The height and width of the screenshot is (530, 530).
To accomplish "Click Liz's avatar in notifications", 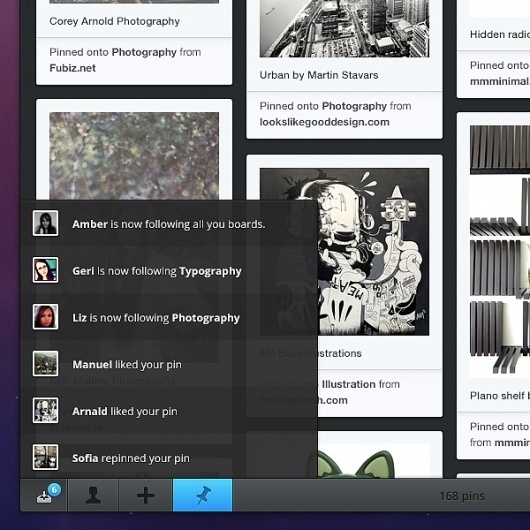I will click(x=45, y=317).
